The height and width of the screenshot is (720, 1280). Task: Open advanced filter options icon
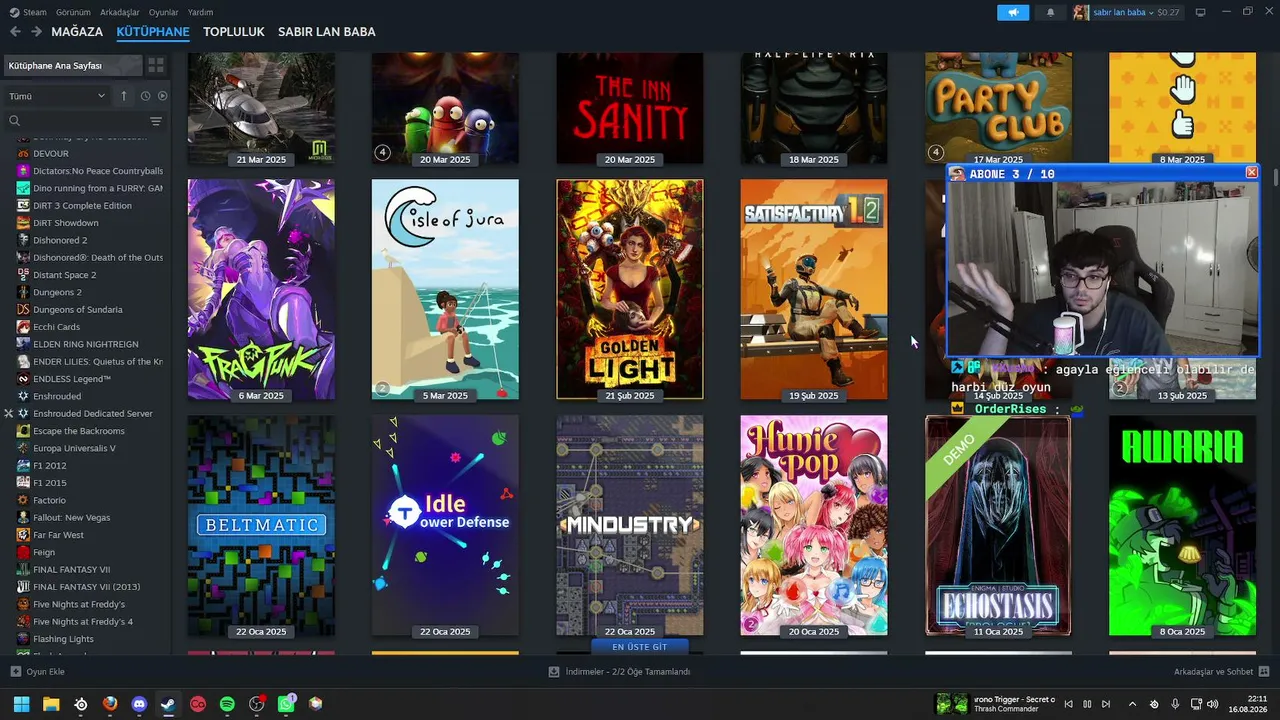pos(156,121)
